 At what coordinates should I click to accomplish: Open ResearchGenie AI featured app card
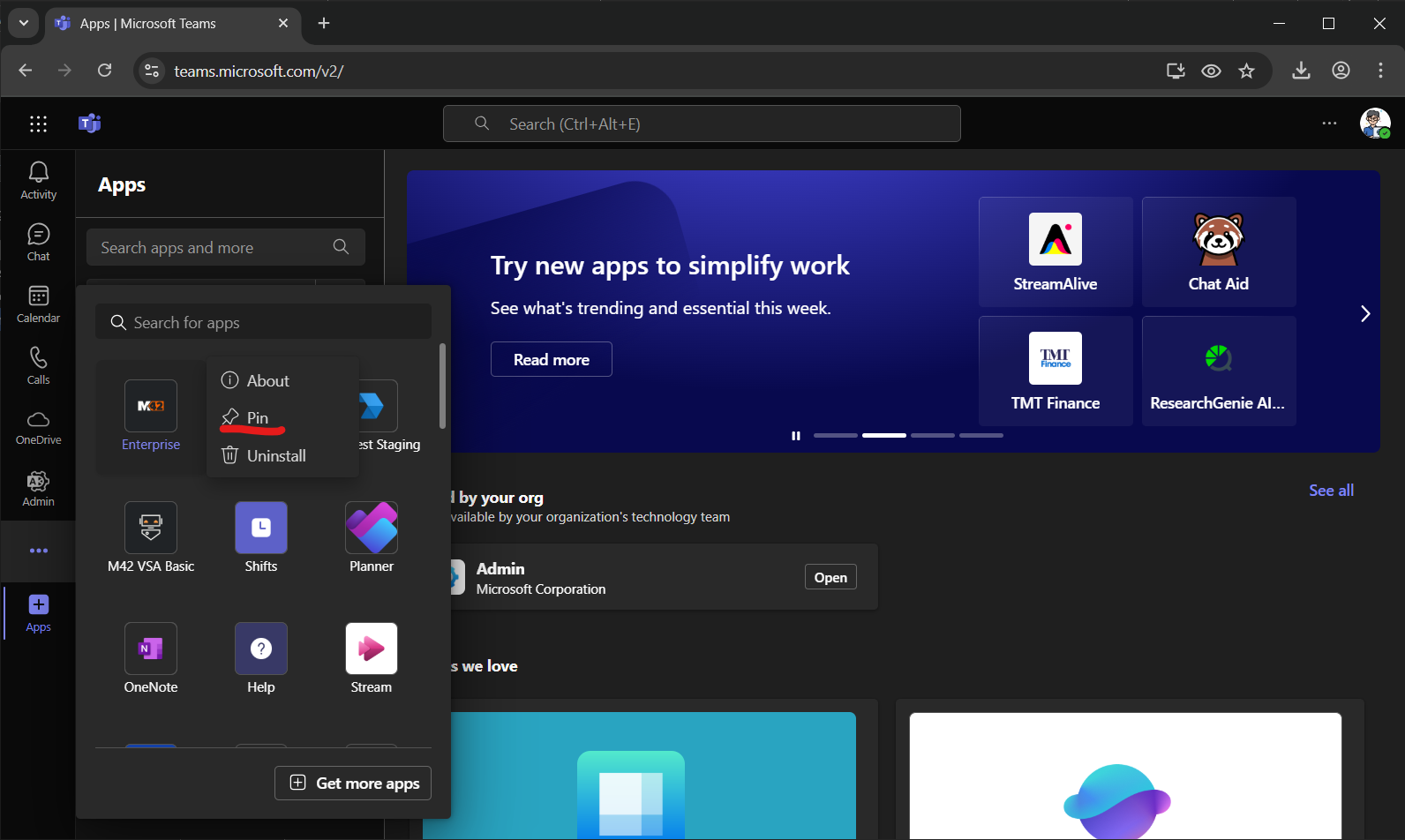[1219, 371]
